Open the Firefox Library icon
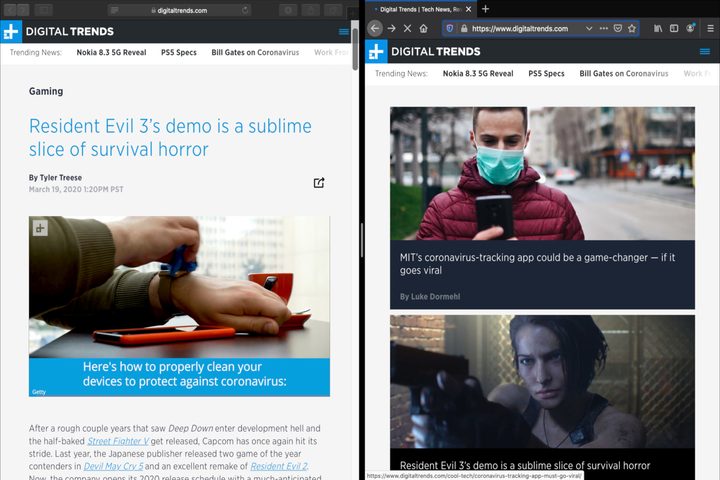This screenshot has width=720, height=480. (x=658, y=28)
